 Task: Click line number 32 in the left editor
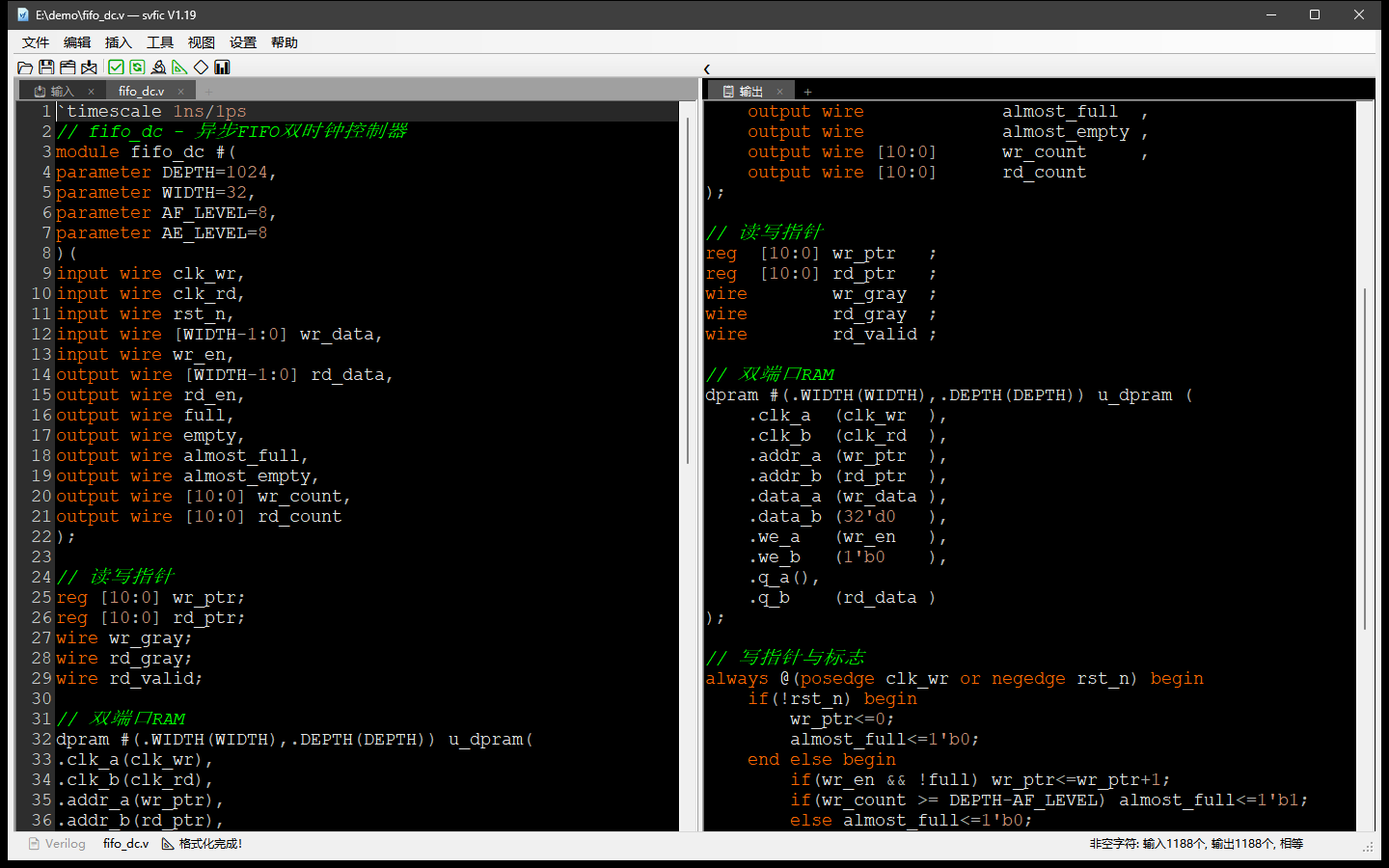point(41,740)
